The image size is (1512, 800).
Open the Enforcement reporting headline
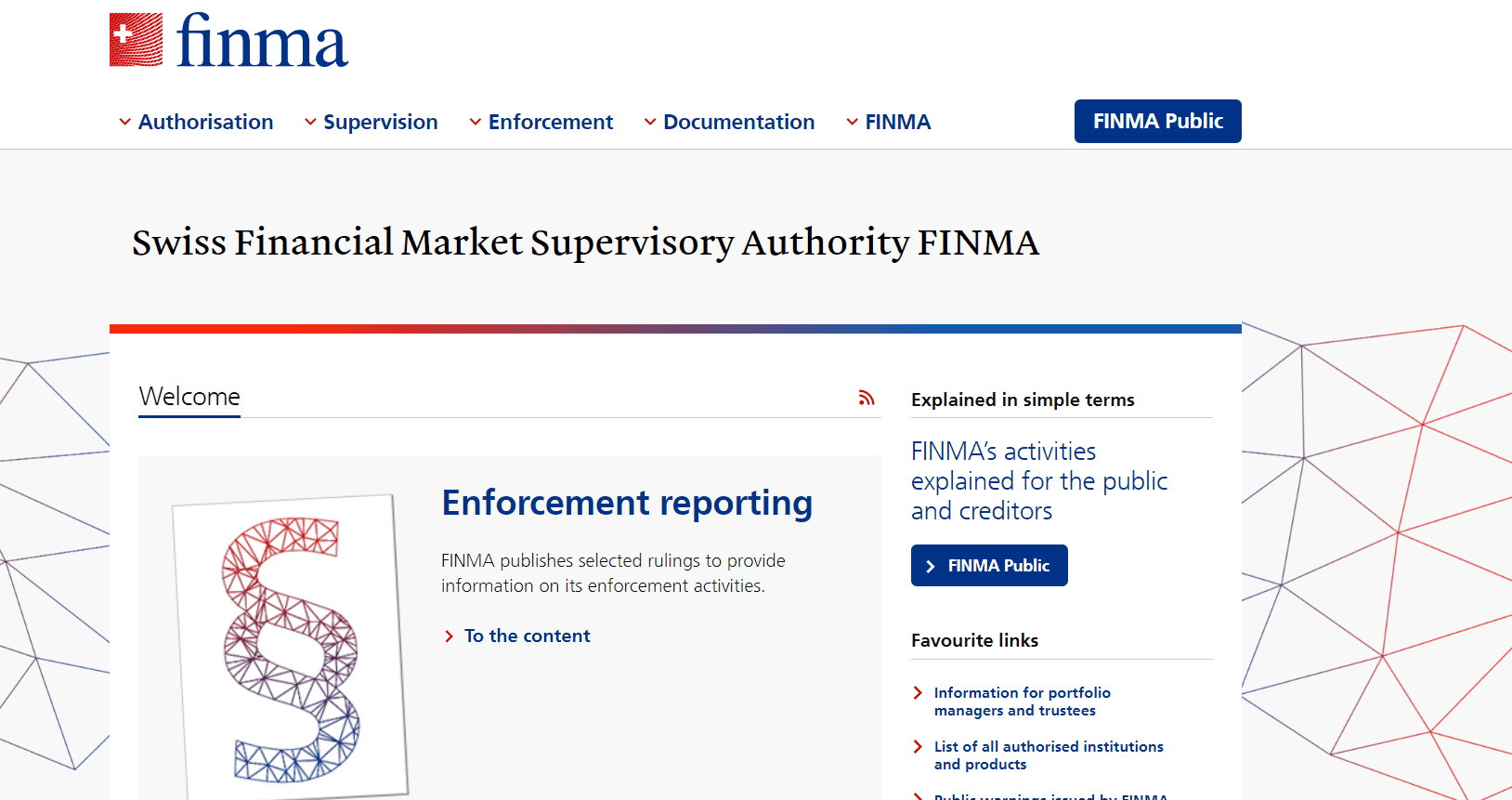click(x=627, y=503)
